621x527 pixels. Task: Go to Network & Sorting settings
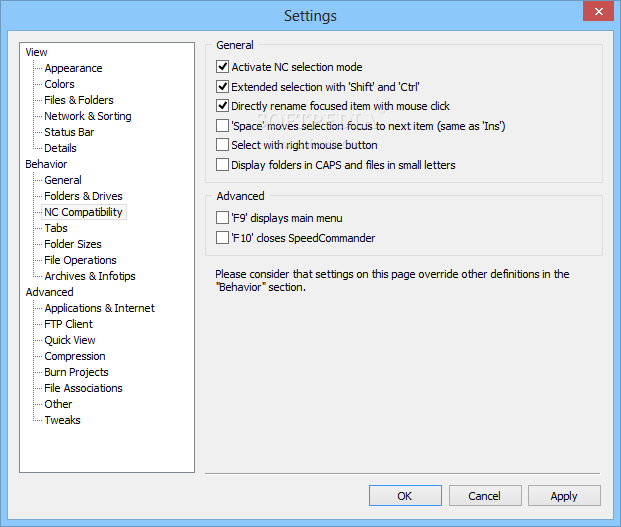[88, 116]
